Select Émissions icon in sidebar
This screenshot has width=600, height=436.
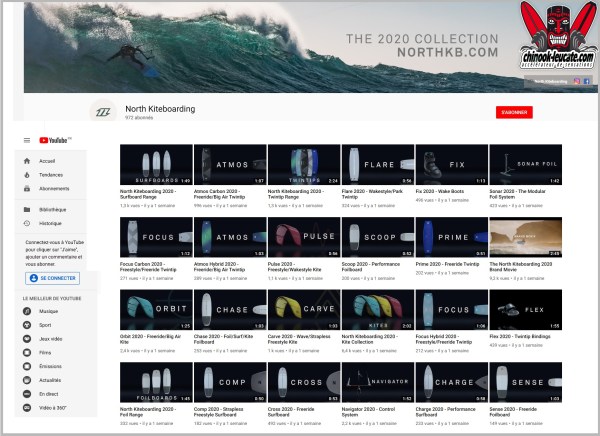27,366
